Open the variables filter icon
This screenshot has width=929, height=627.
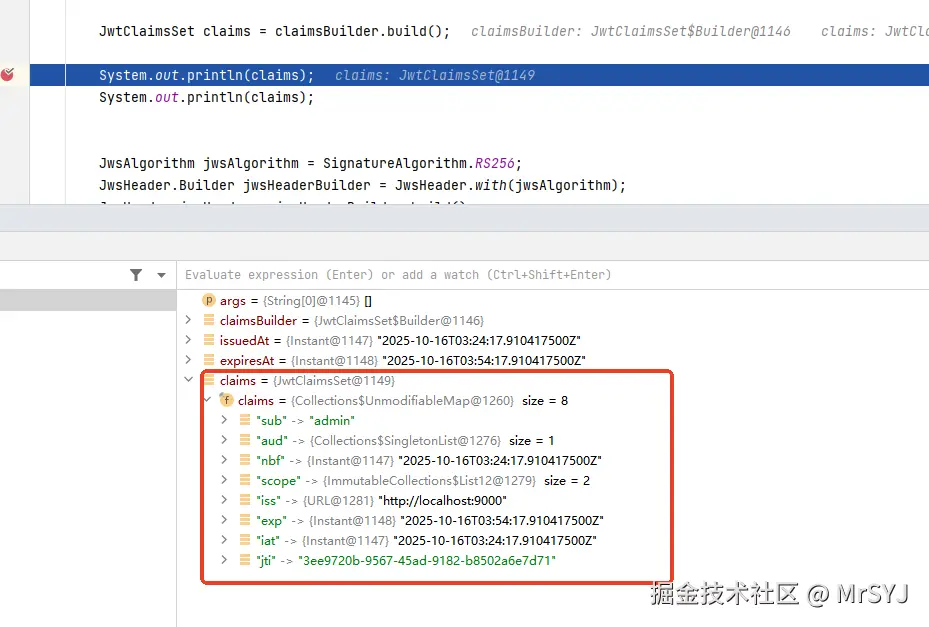pyautogui.click(x=136, y=275)
